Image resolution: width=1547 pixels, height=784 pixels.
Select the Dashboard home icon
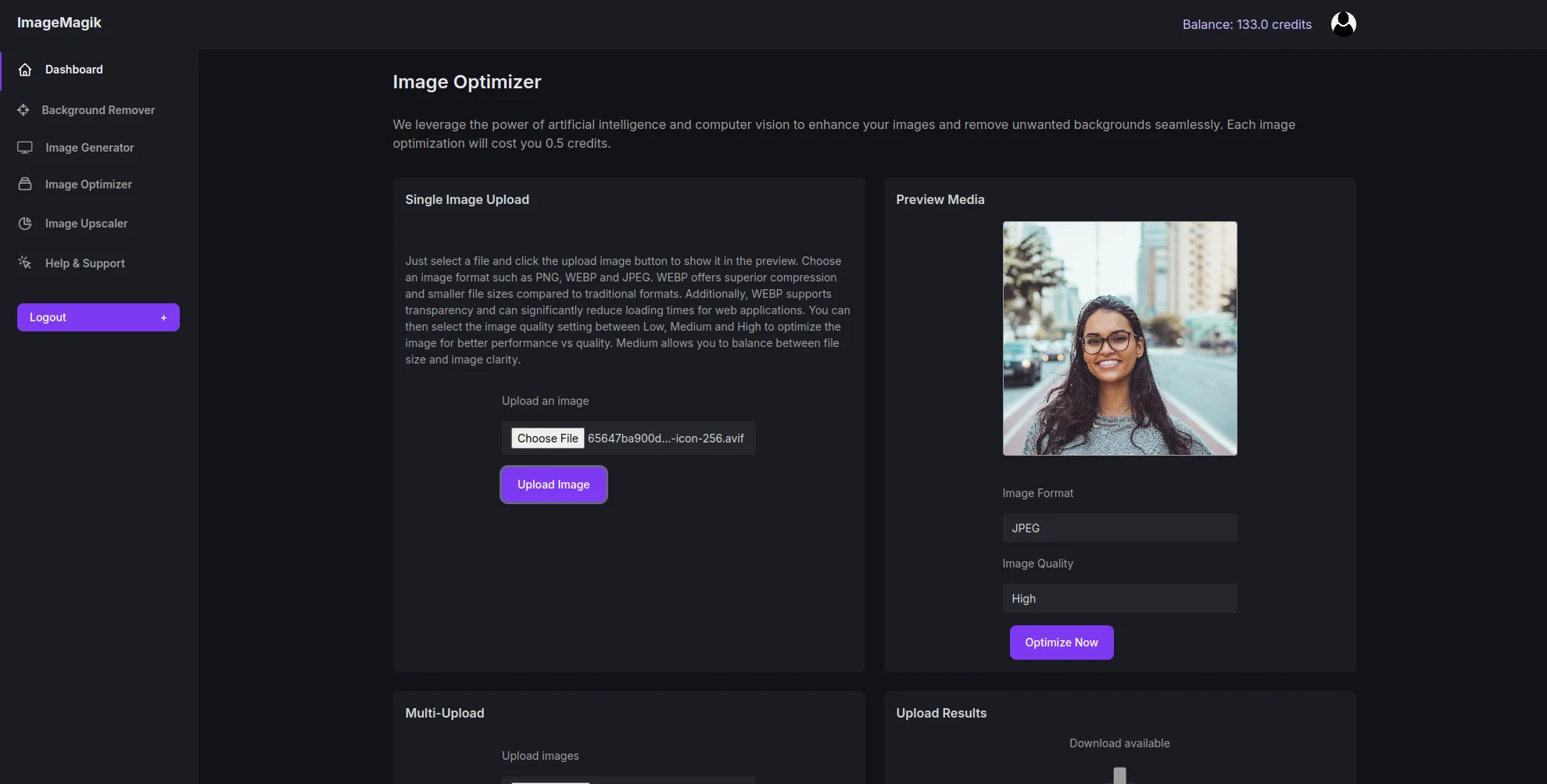point(24,69)
